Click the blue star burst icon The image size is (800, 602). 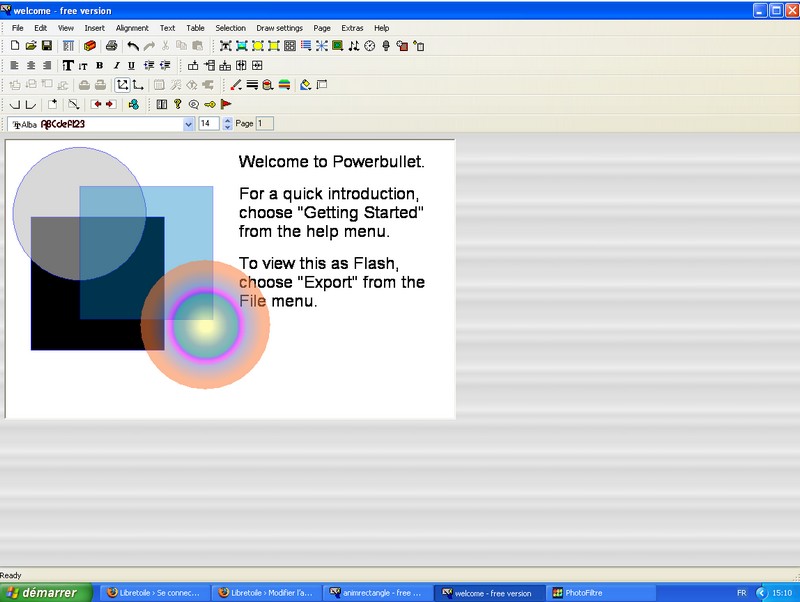pyautogui.click(x=321, y=46)
